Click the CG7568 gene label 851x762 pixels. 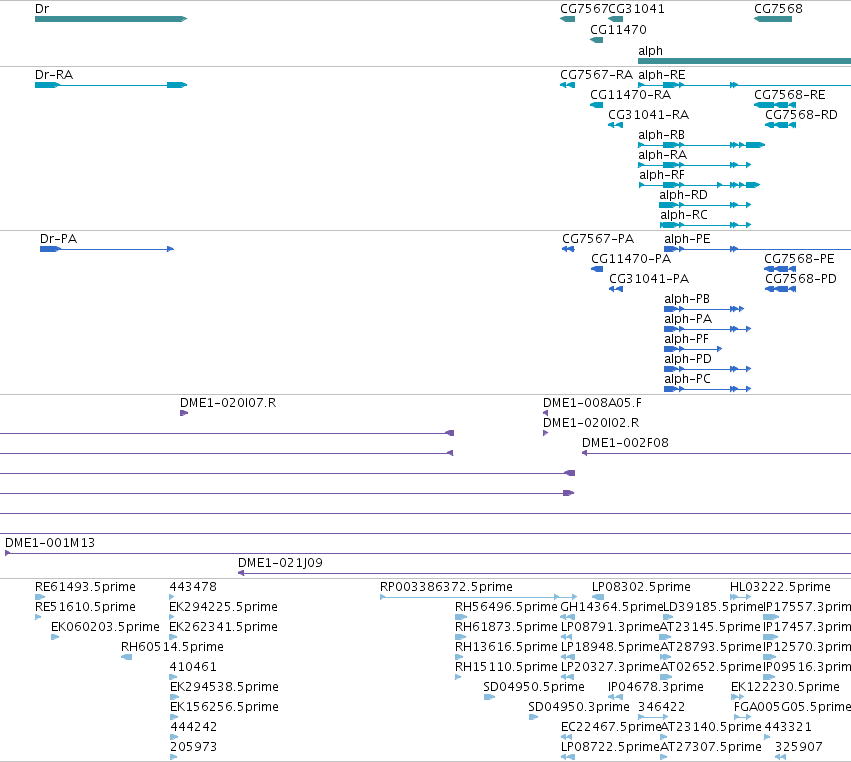pos(778,9)
